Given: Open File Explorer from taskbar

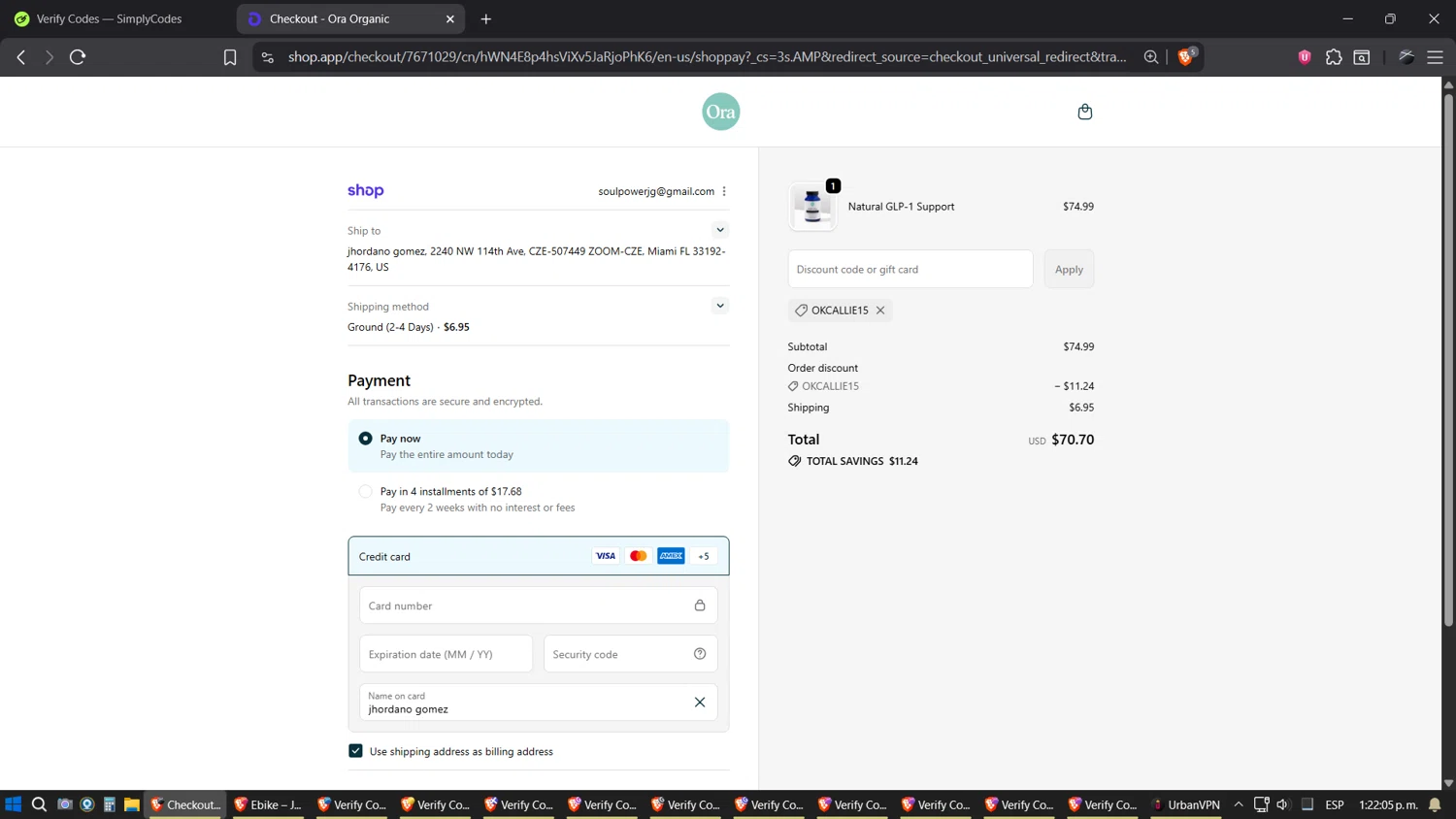Looking at the screenshot, I should (x=132, y=804).
